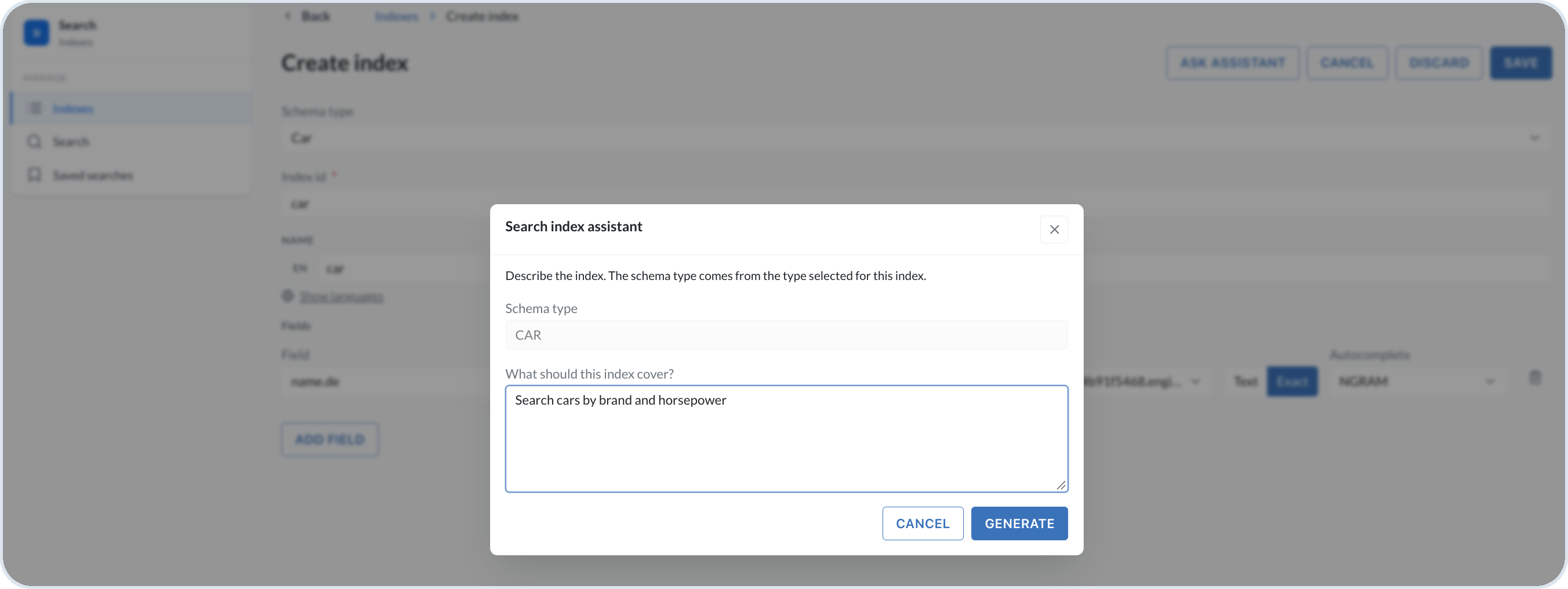Click the Generate button

1019,523
